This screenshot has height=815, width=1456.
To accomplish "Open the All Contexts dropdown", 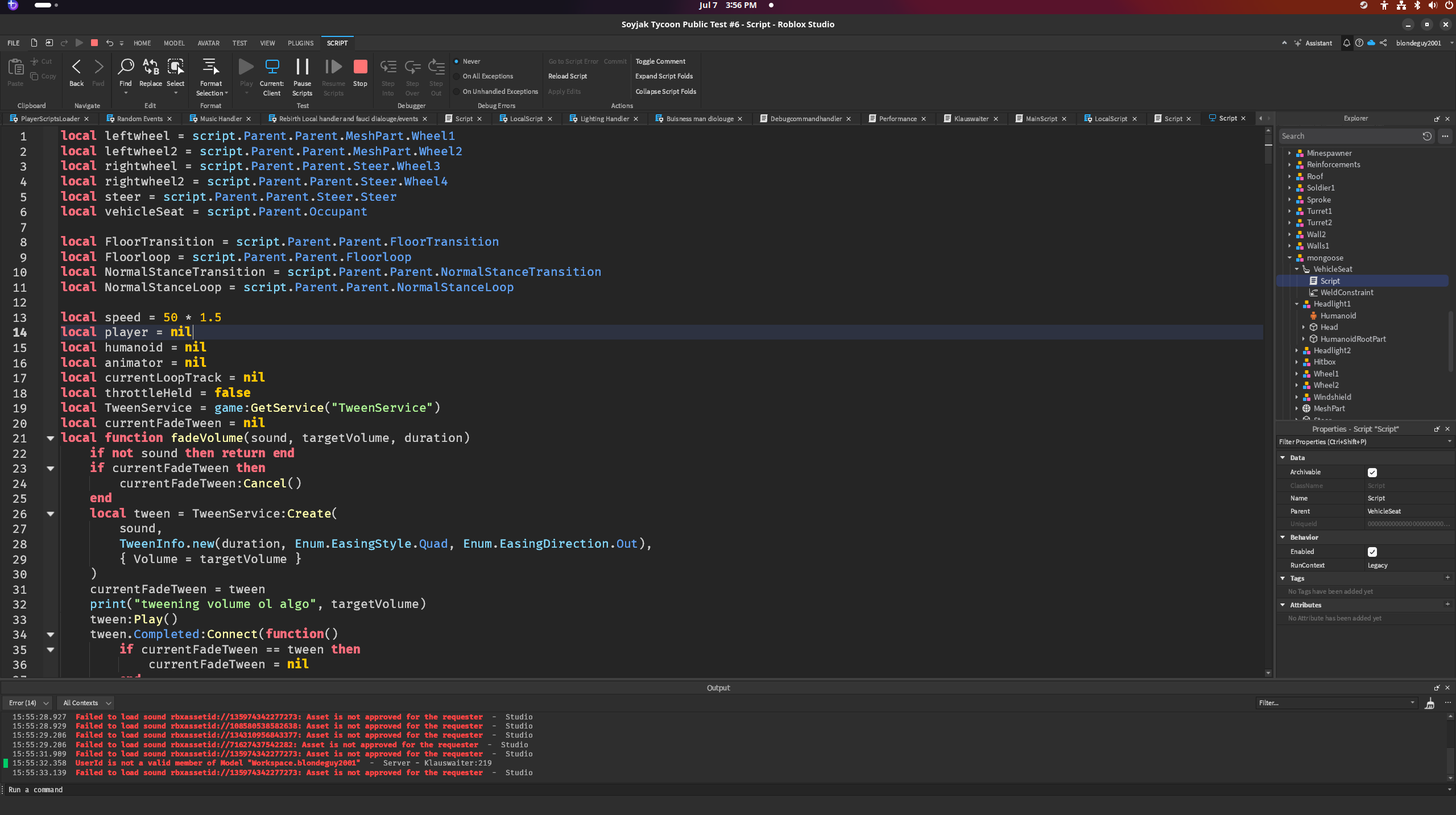I will point(85,703).
